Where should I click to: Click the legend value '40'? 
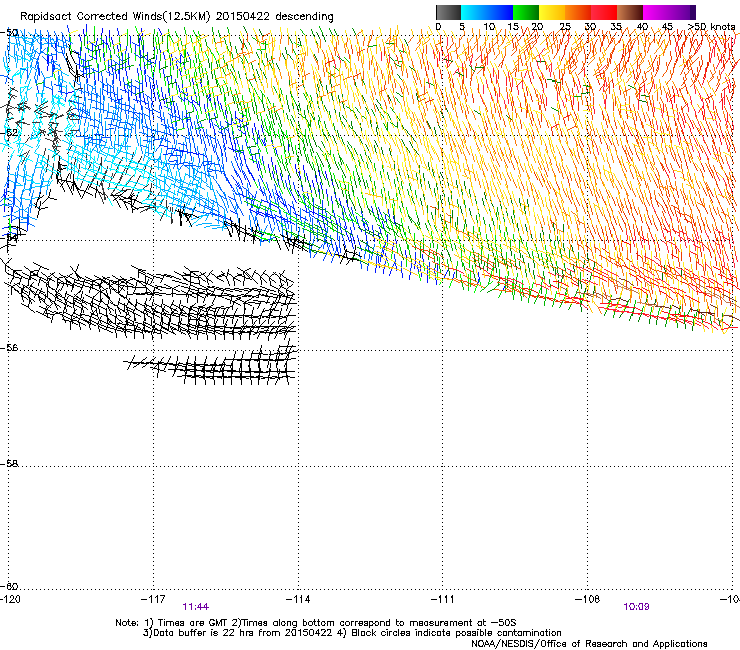pyautogui.click(x=642, y=27)
